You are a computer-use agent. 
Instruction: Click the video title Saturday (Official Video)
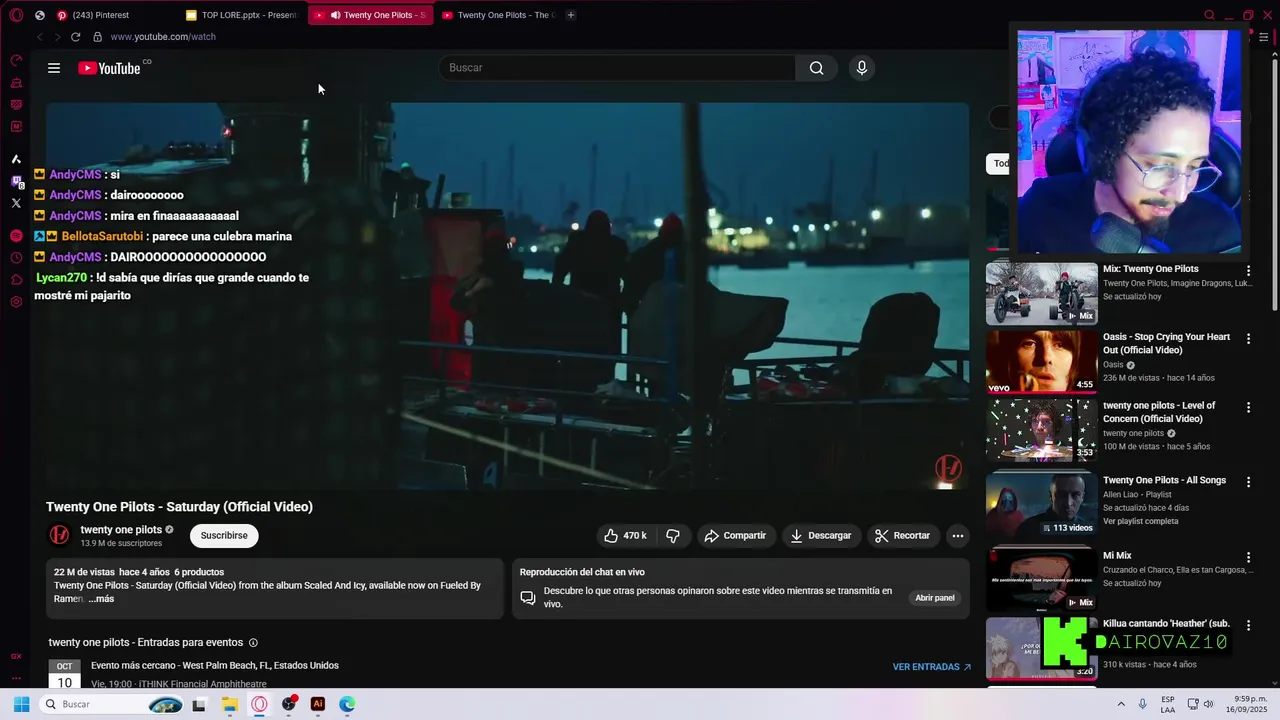tap(179, 507)
